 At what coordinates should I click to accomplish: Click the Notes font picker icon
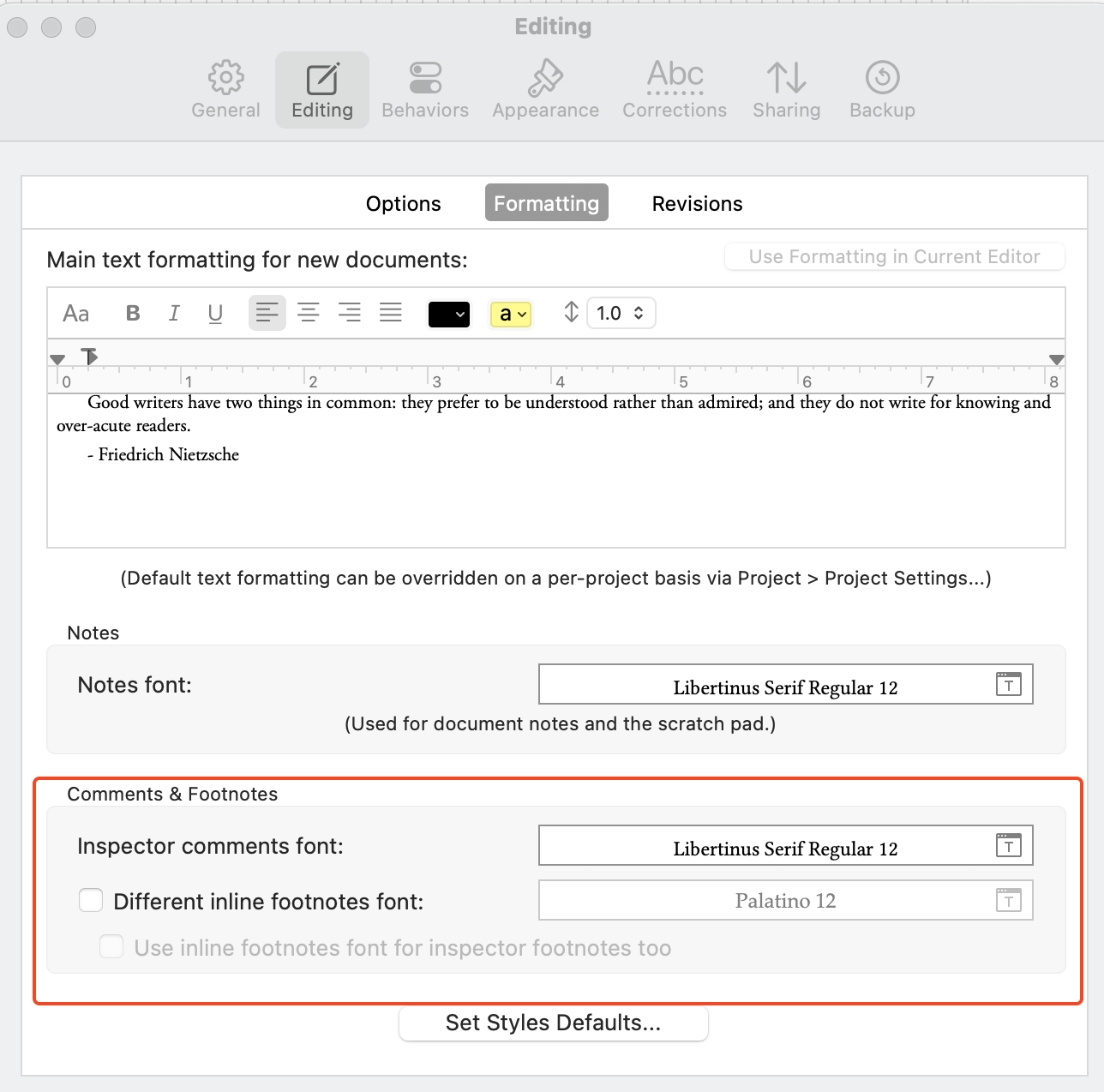point(1009,684)
